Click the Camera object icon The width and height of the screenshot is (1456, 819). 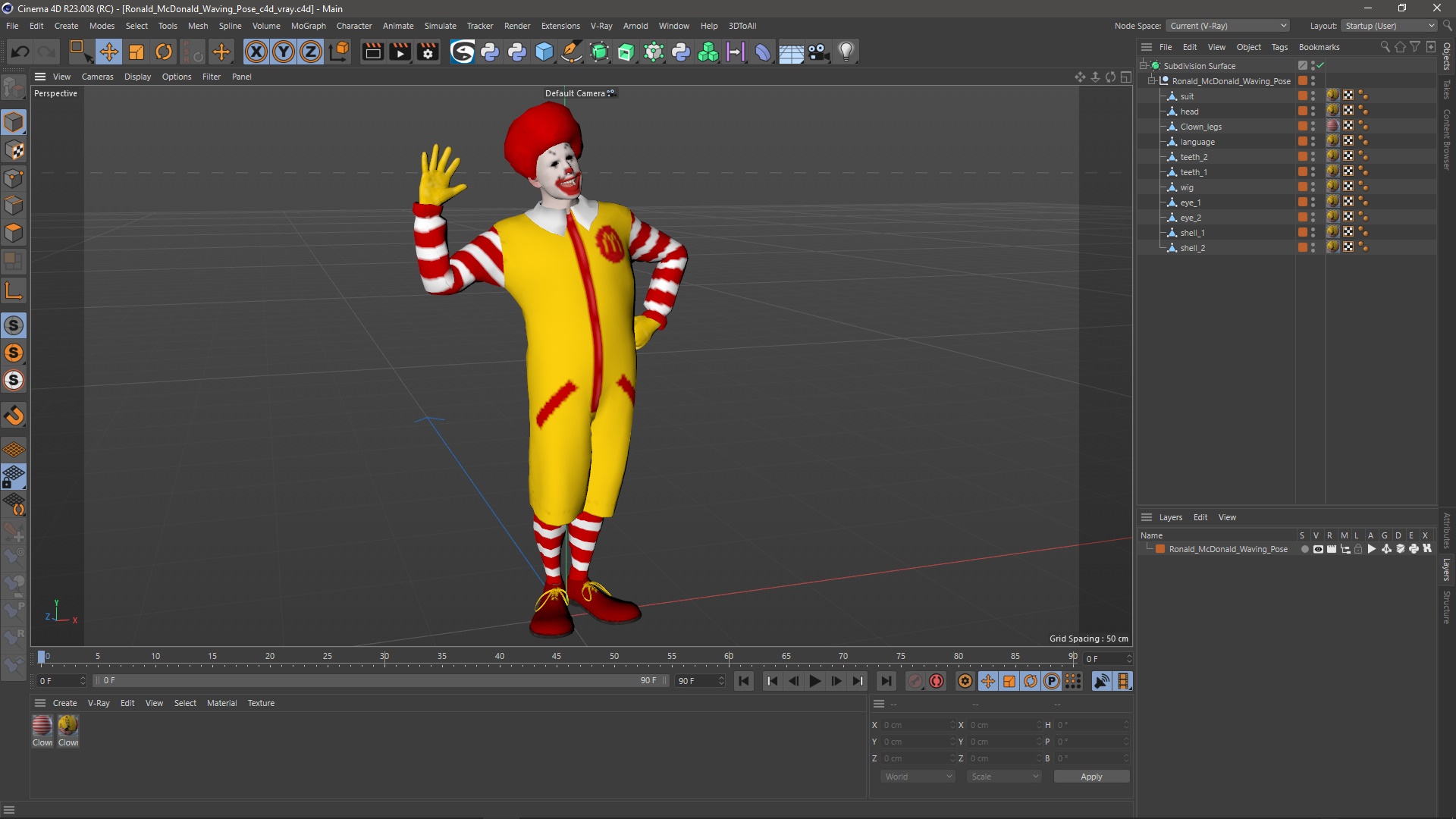[818, 52]
